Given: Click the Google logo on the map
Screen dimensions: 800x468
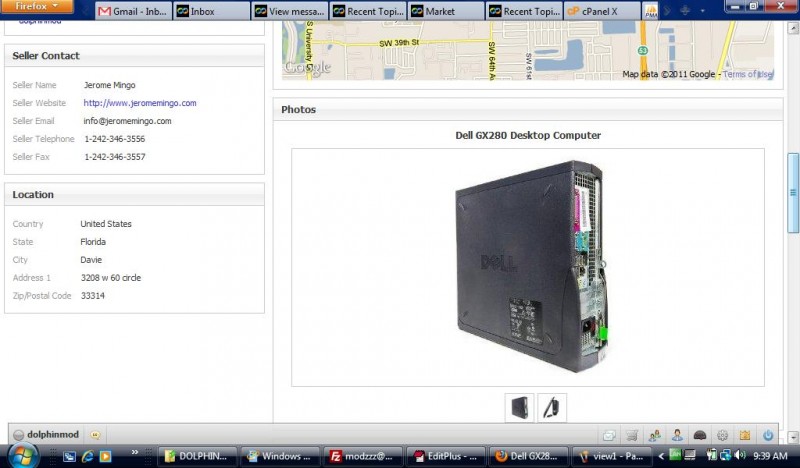Looking at the screenshot, I should [308, 67].
